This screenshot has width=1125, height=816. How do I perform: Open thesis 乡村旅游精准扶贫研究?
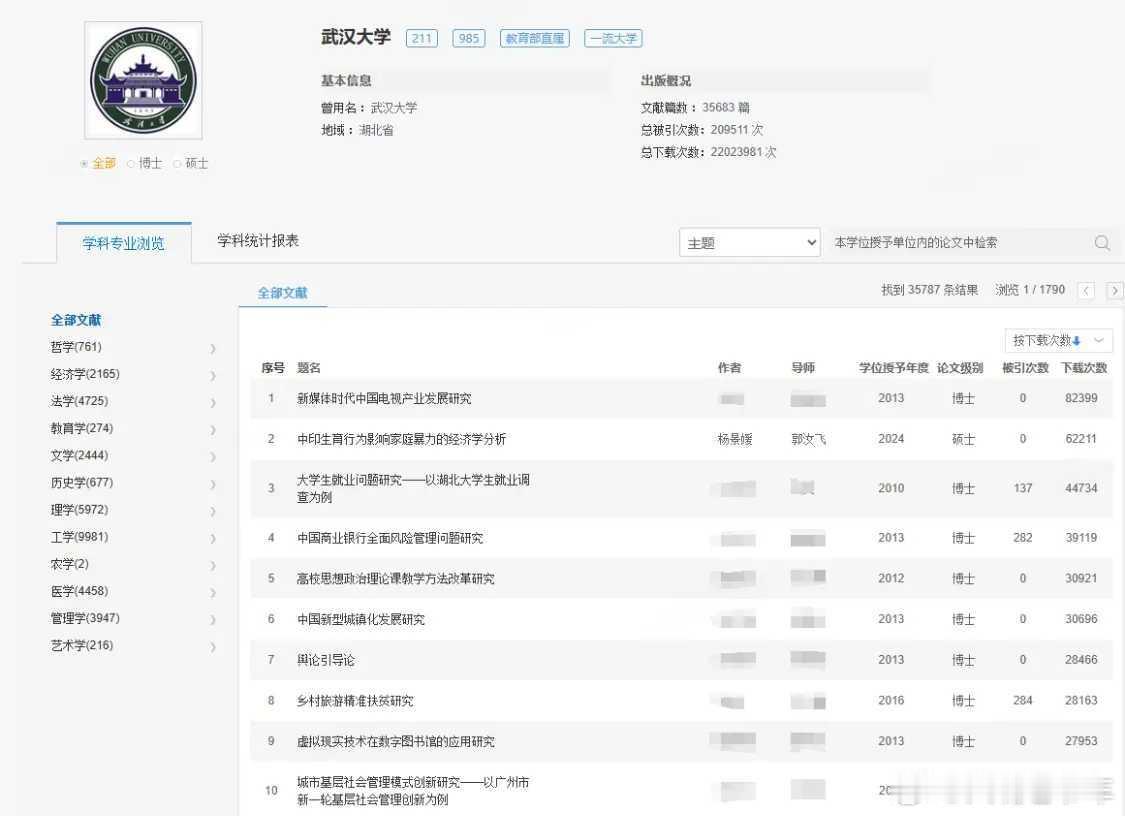(x=355, y=701)
